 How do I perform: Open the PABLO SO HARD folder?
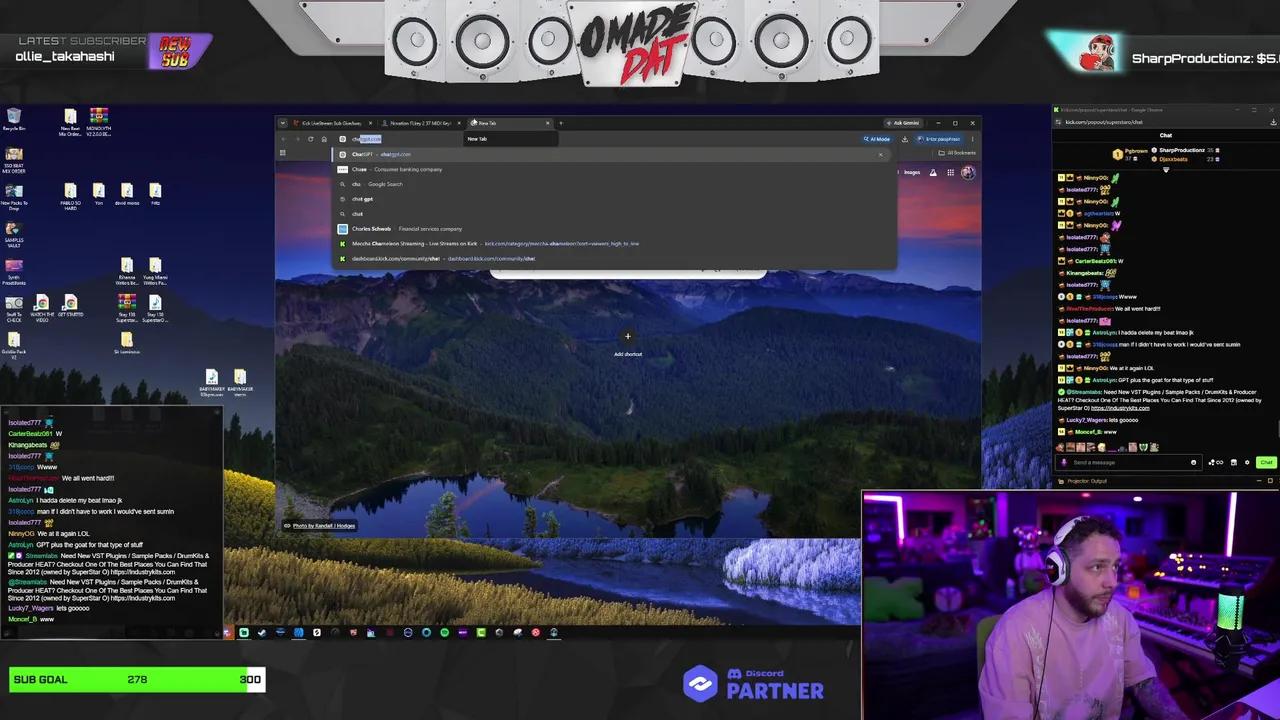[70, 195]
